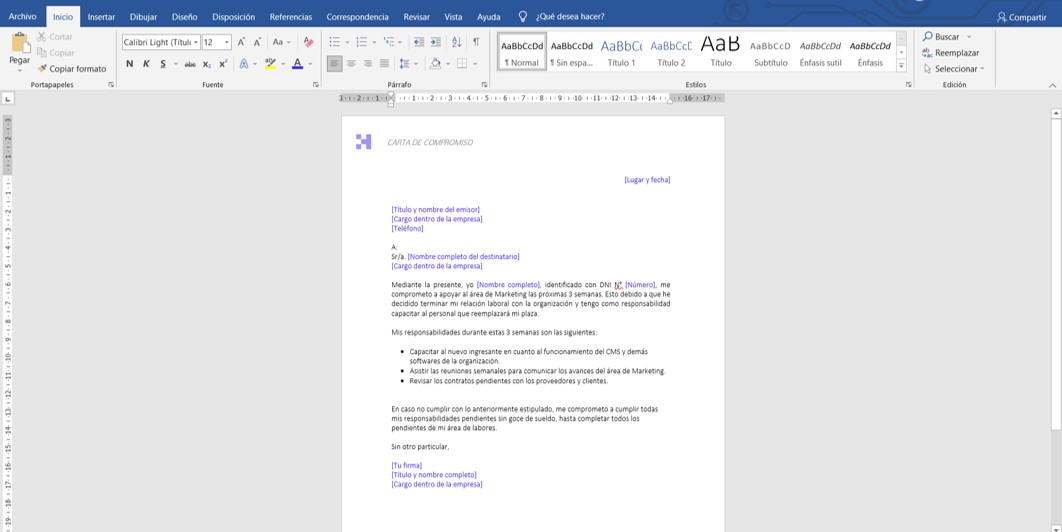Switch to the Referencias tab
The width and height of the screenshot is (1062, 532).
coord(290,17)
